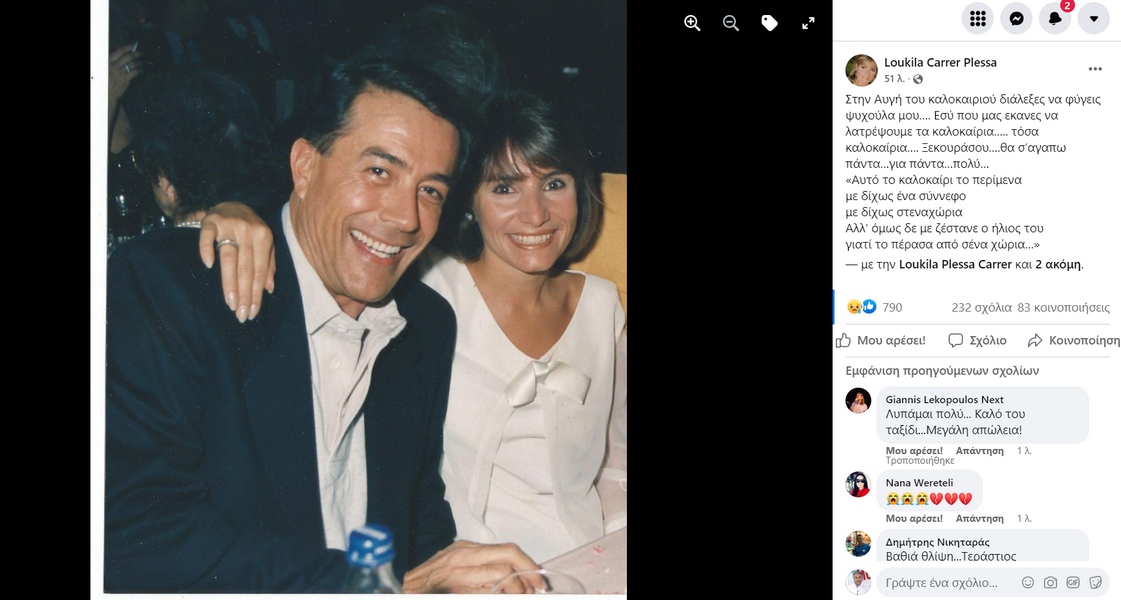
Task: Open the Facebook menu grid
Action: 977,18
